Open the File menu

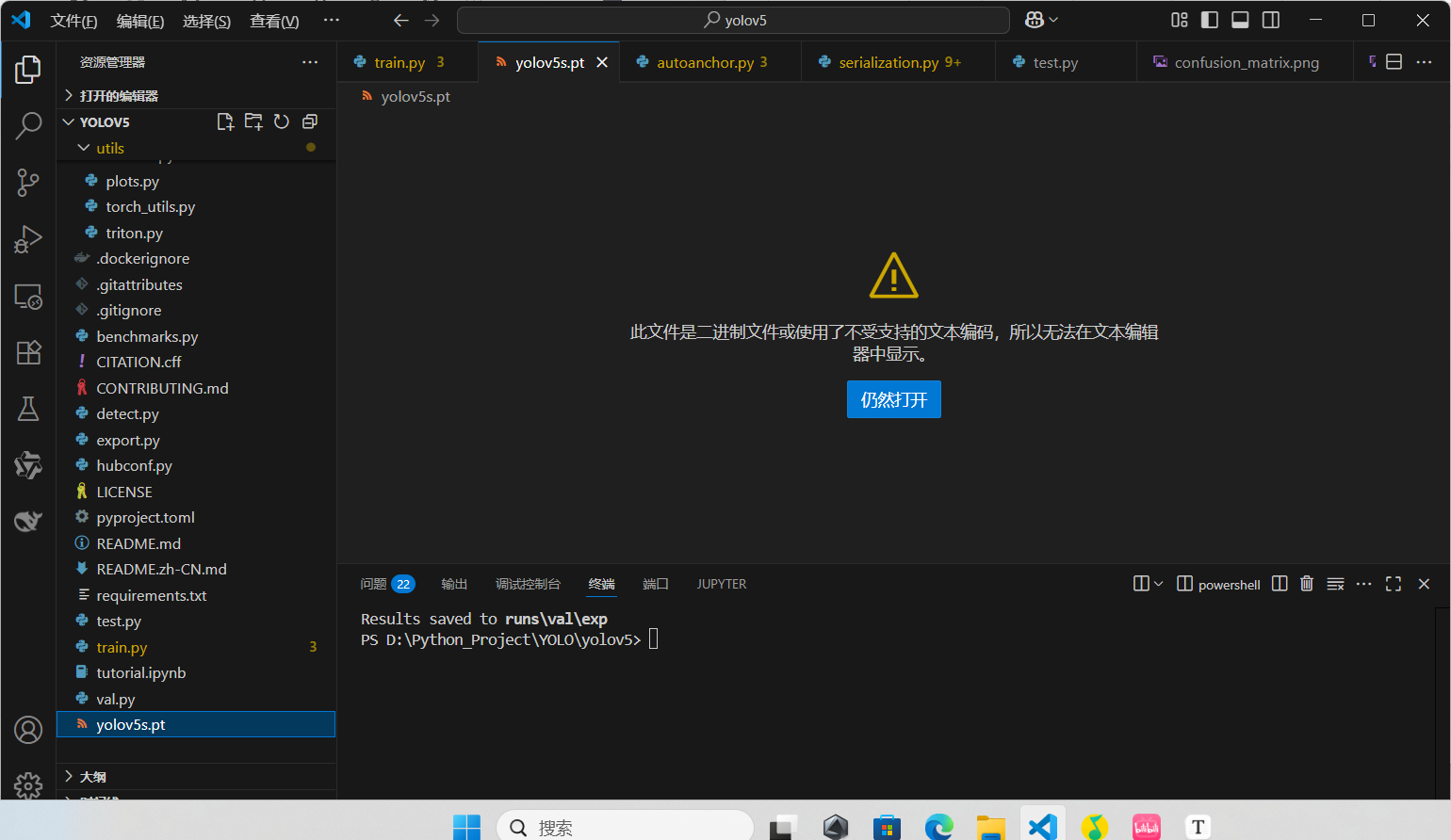click(73, 21)
